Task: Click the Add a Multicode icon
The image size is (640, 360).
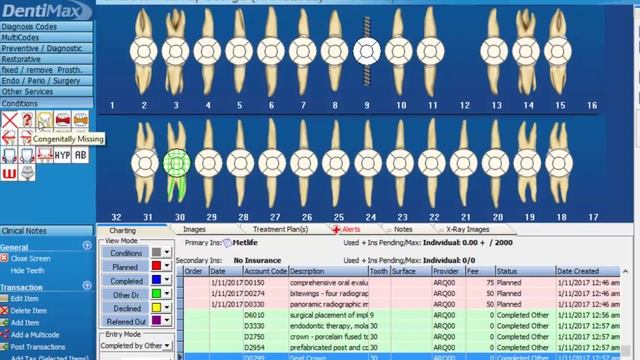Action: pos(4,335)
